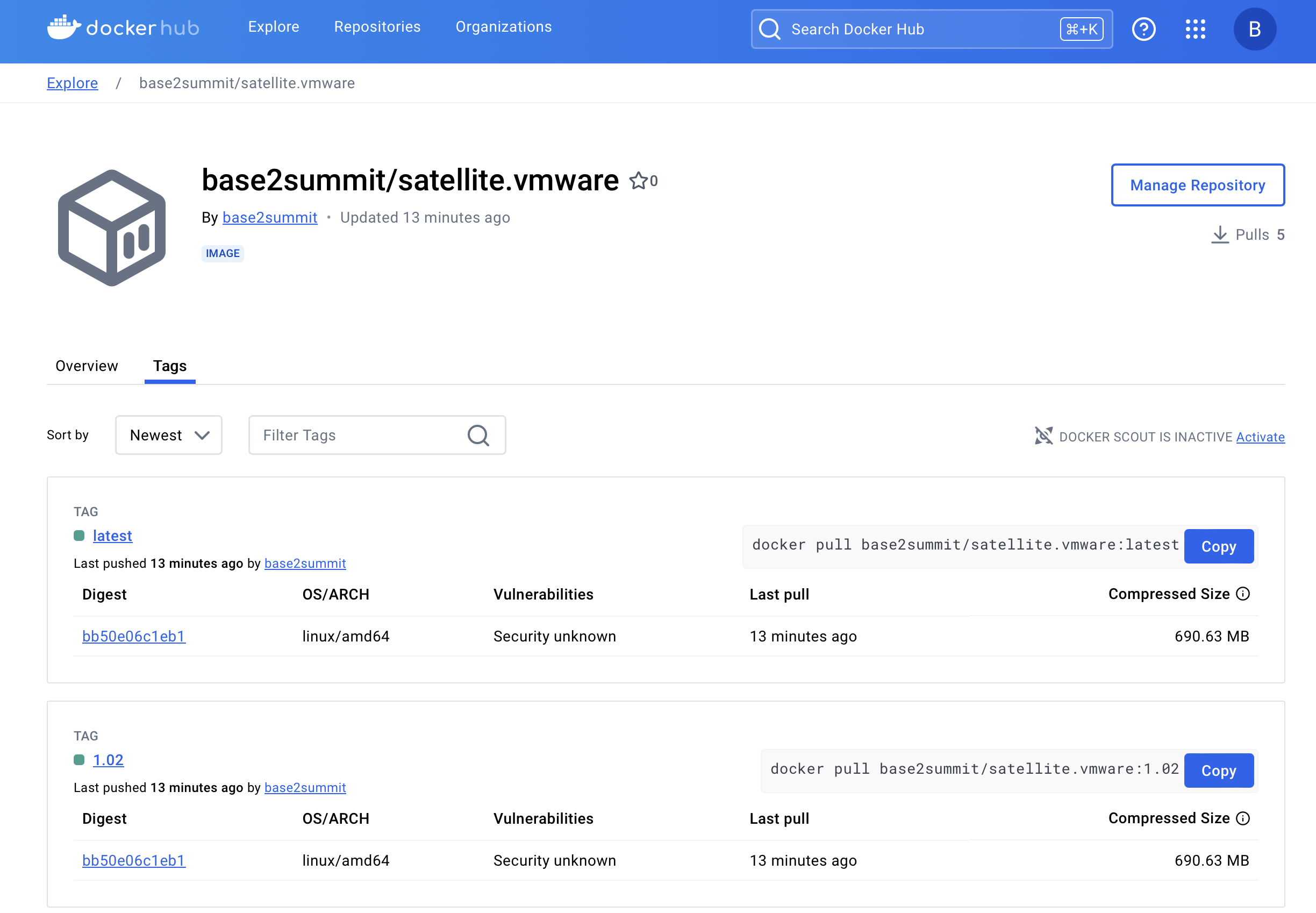Click the Pulls download icon

click(1219, 234)
